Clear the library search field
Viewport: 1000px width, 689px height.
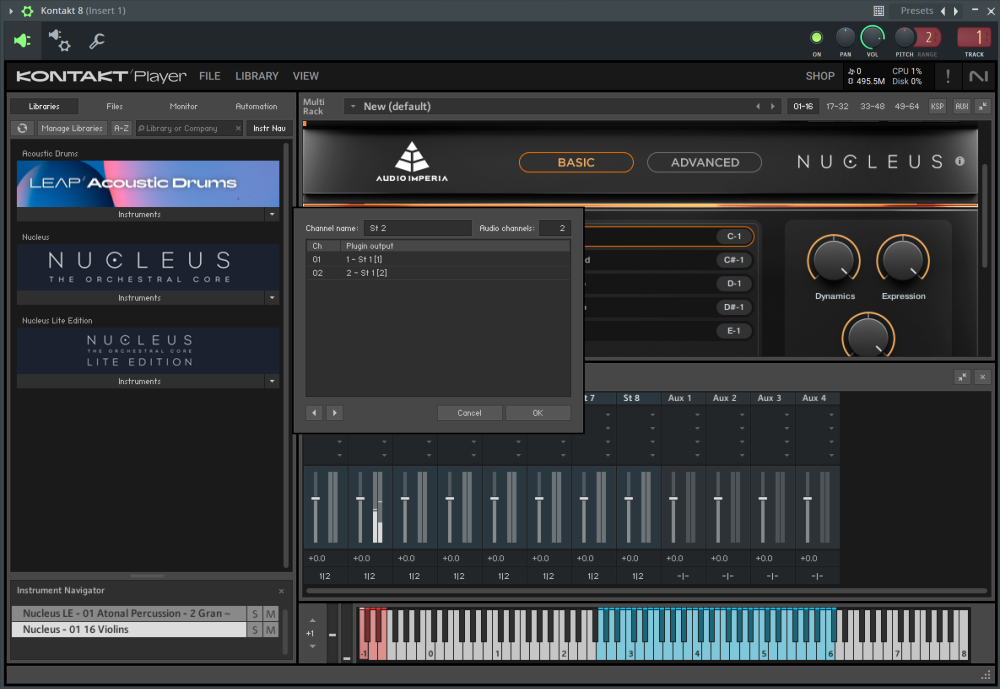pyautogui.click(x=238, y=128)
